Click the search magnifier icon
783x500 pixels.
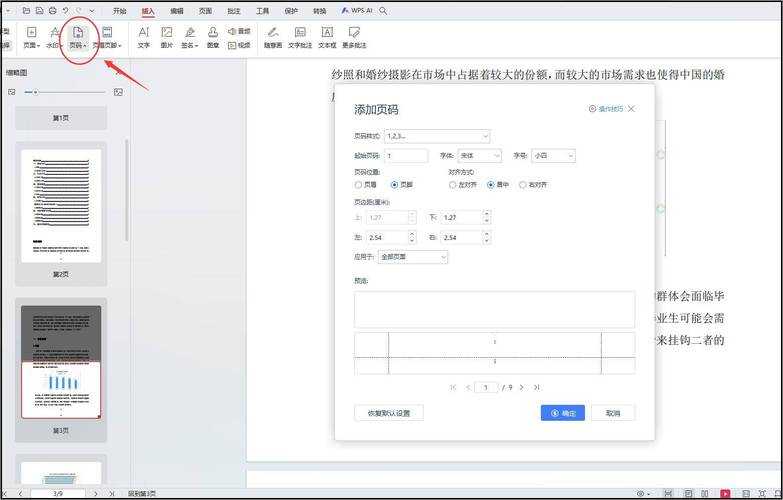click(x=384, y=10)
